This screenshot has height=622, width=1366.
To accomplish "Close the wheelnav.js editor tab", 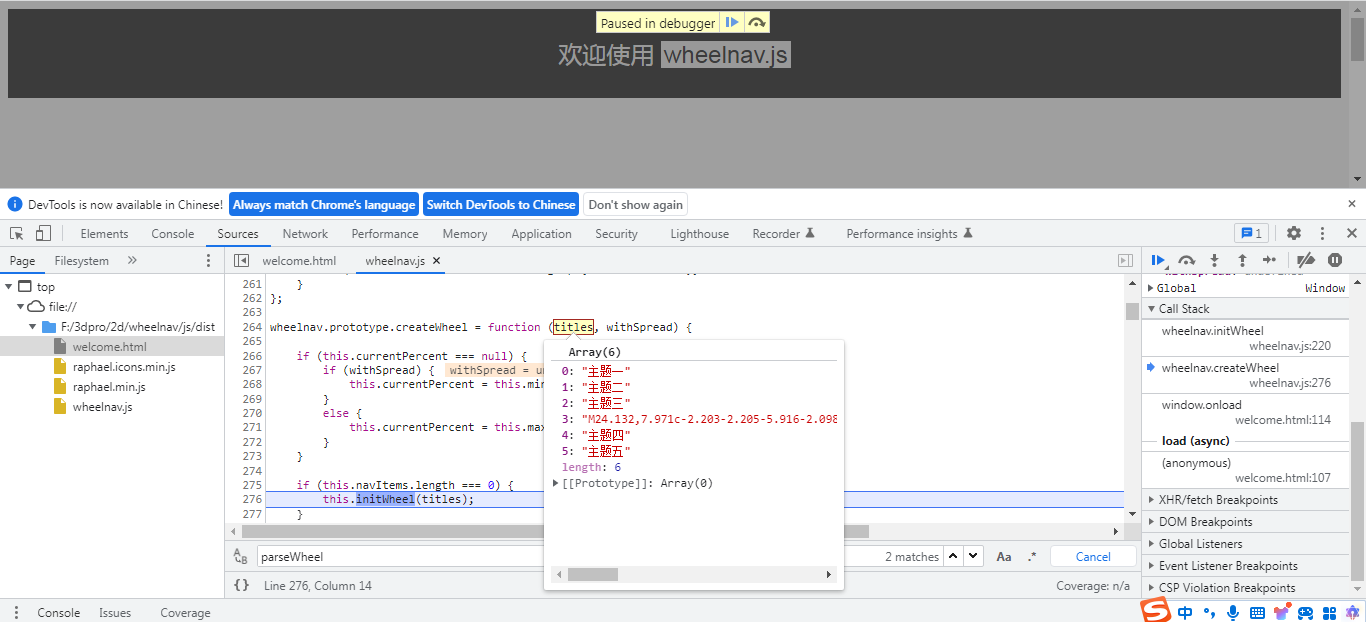I will (437, 261).
